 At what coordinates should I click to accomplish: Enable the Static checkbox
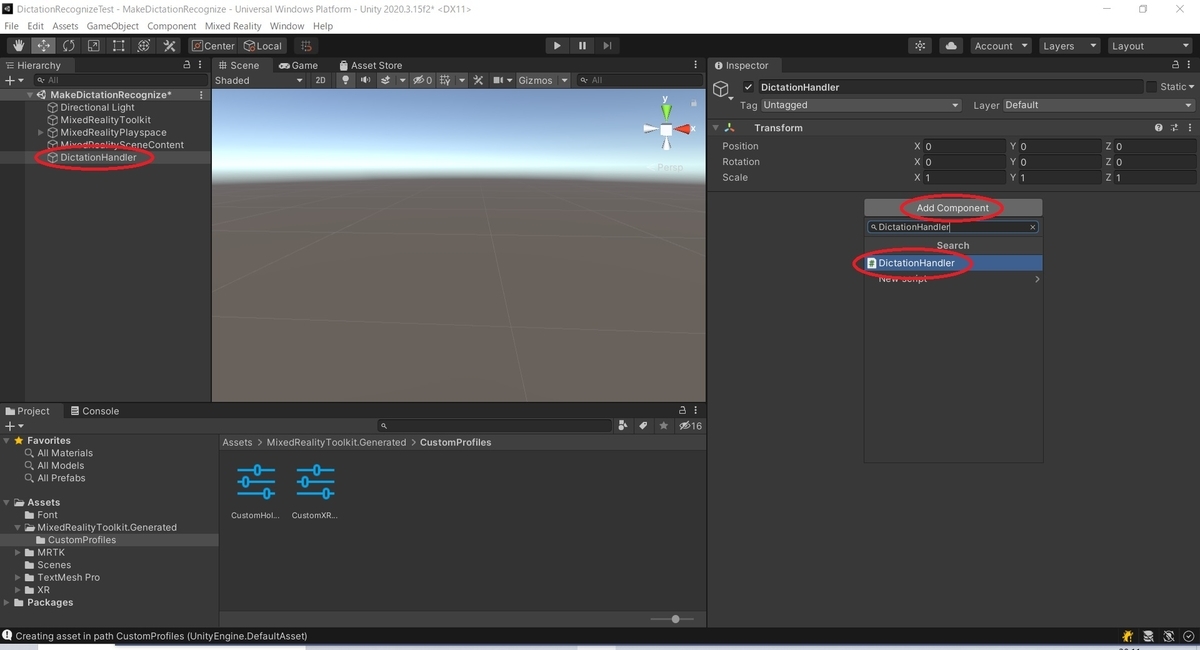[1151, 87]
